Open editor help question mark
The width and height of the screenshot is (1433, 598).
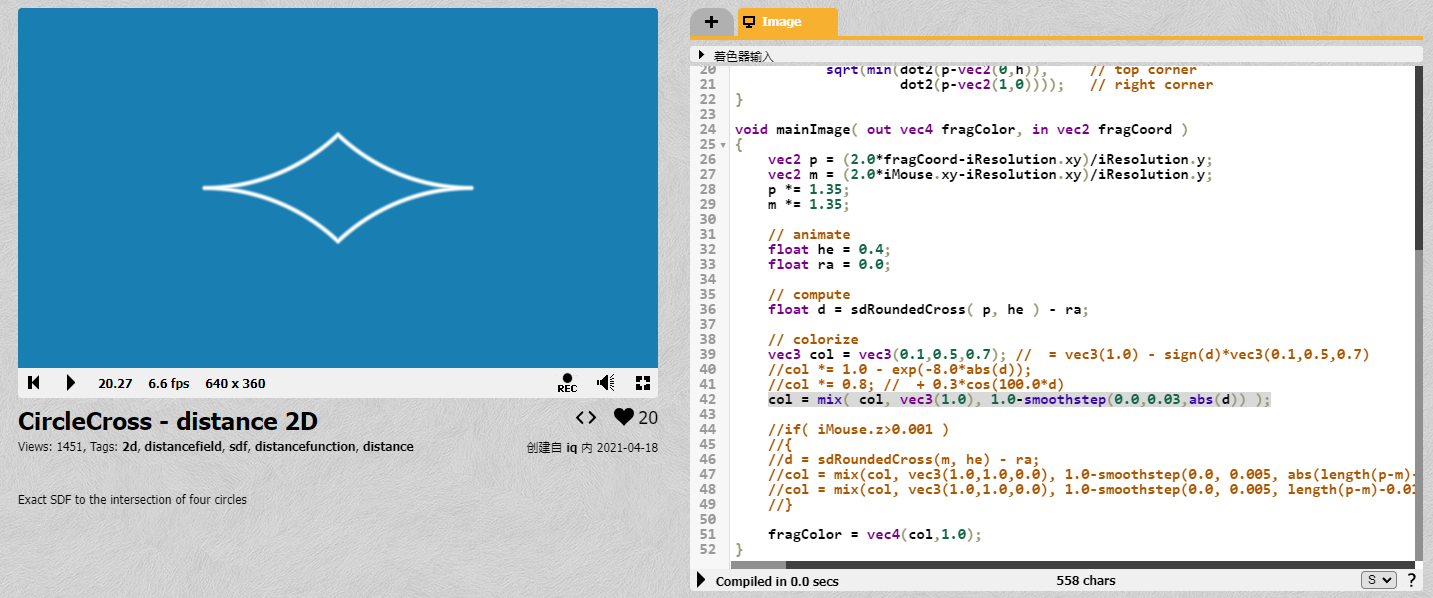[1411, 580]
